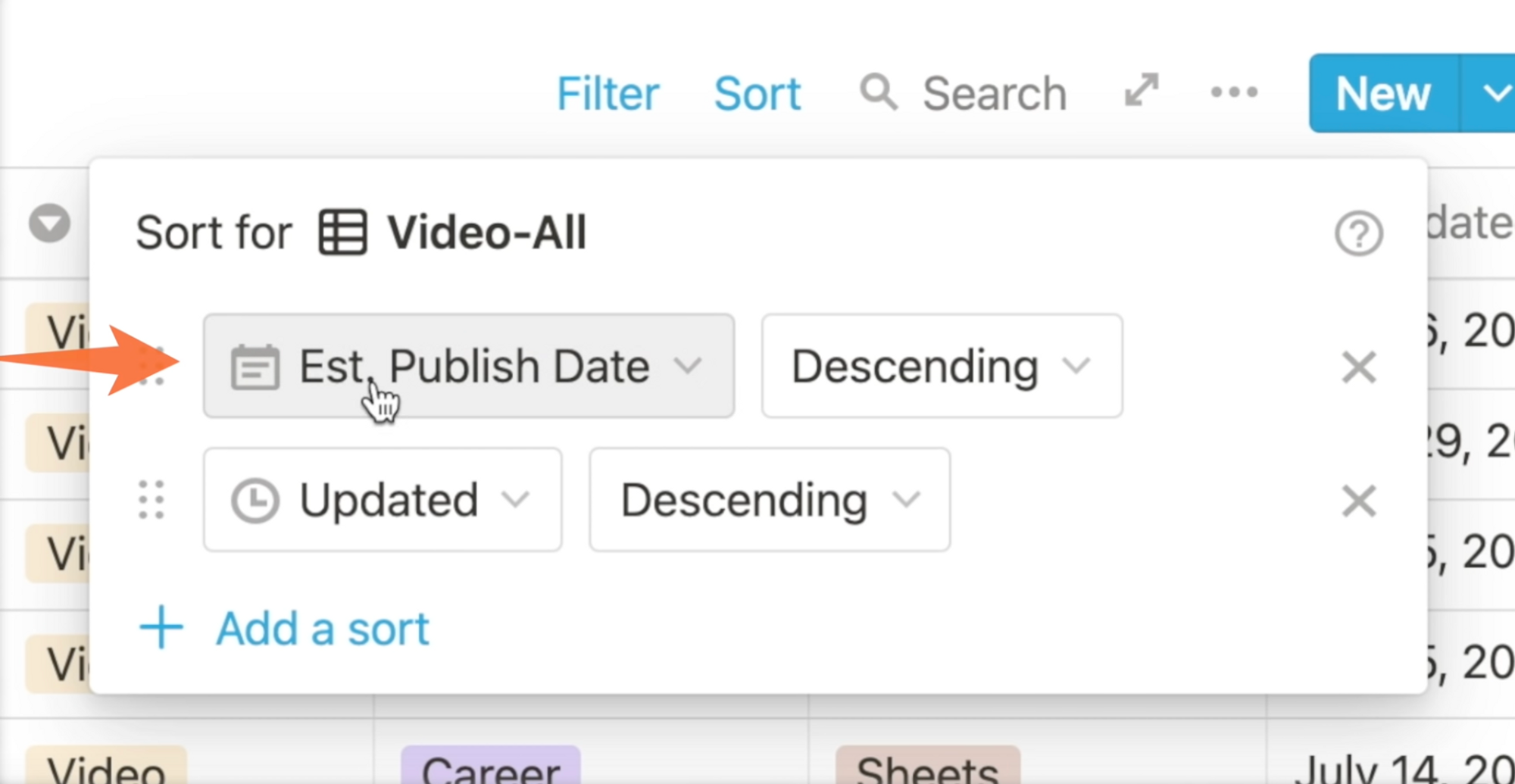Remove the Updated sort rule
This screenshot has width=1515, height=784.
coord(1358,501)
